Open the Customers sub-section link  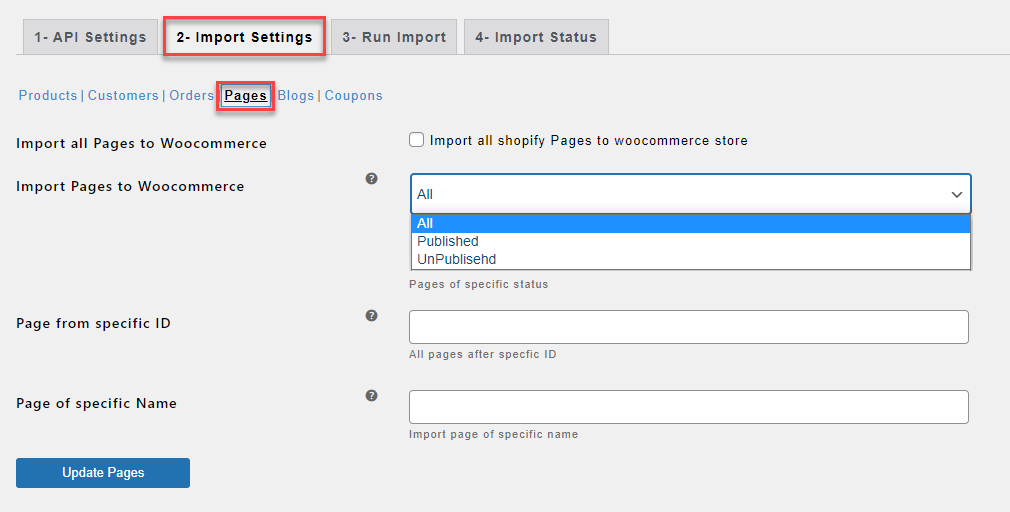point(123,95)
